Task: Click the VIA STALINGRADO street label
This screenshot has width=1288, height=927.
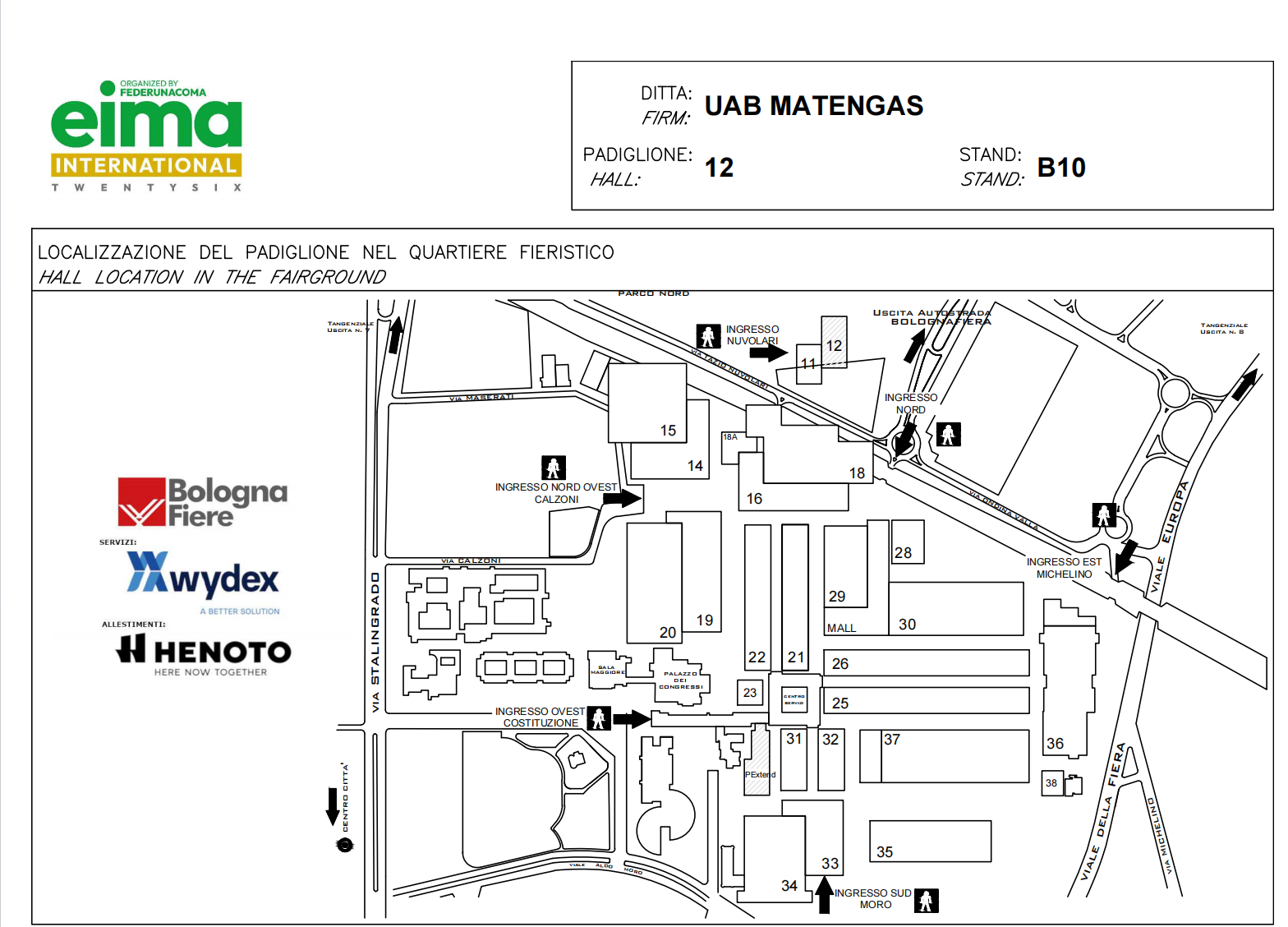Action: click(x=375, y=642)
